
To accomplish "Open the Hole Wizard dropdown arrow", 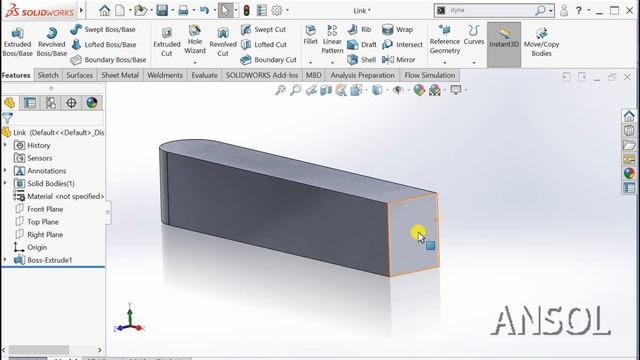I will click(x=195, y=63).
